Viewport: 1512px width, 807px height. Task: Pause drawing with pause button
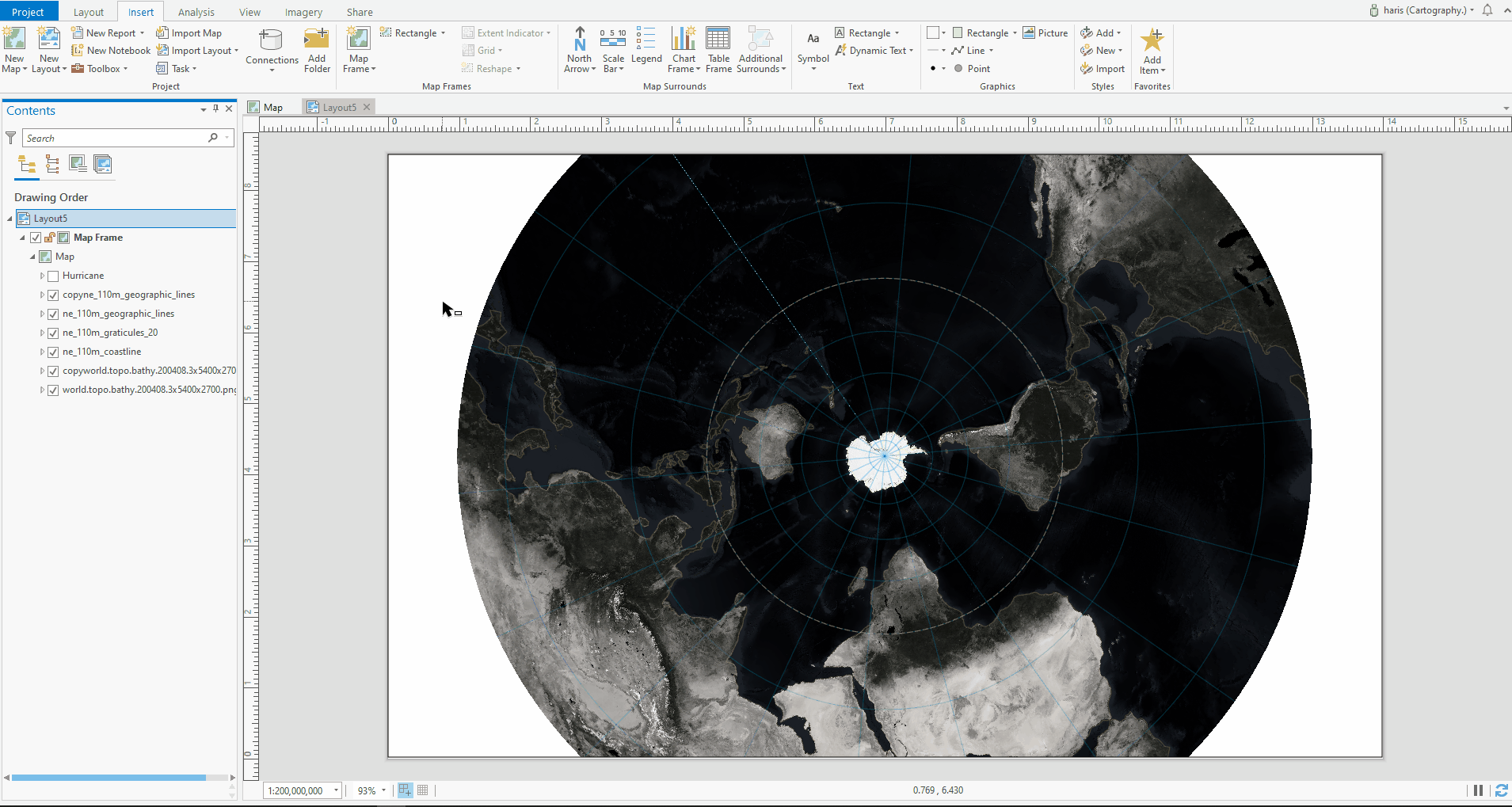[1478, 790]
